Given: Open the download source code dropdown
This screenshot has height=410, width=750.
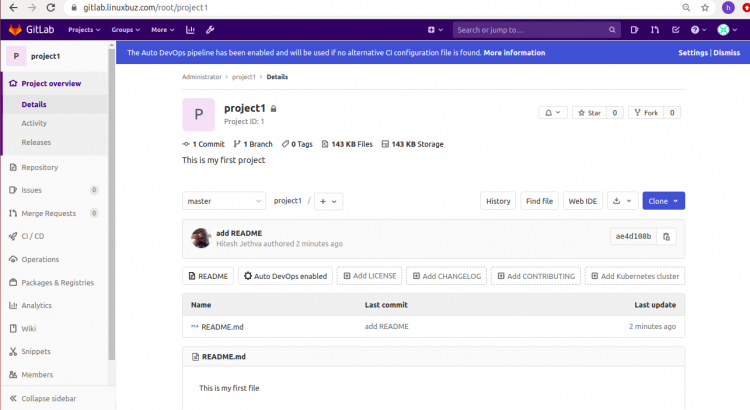Looking at the screenshot, I should coord(622,201).
